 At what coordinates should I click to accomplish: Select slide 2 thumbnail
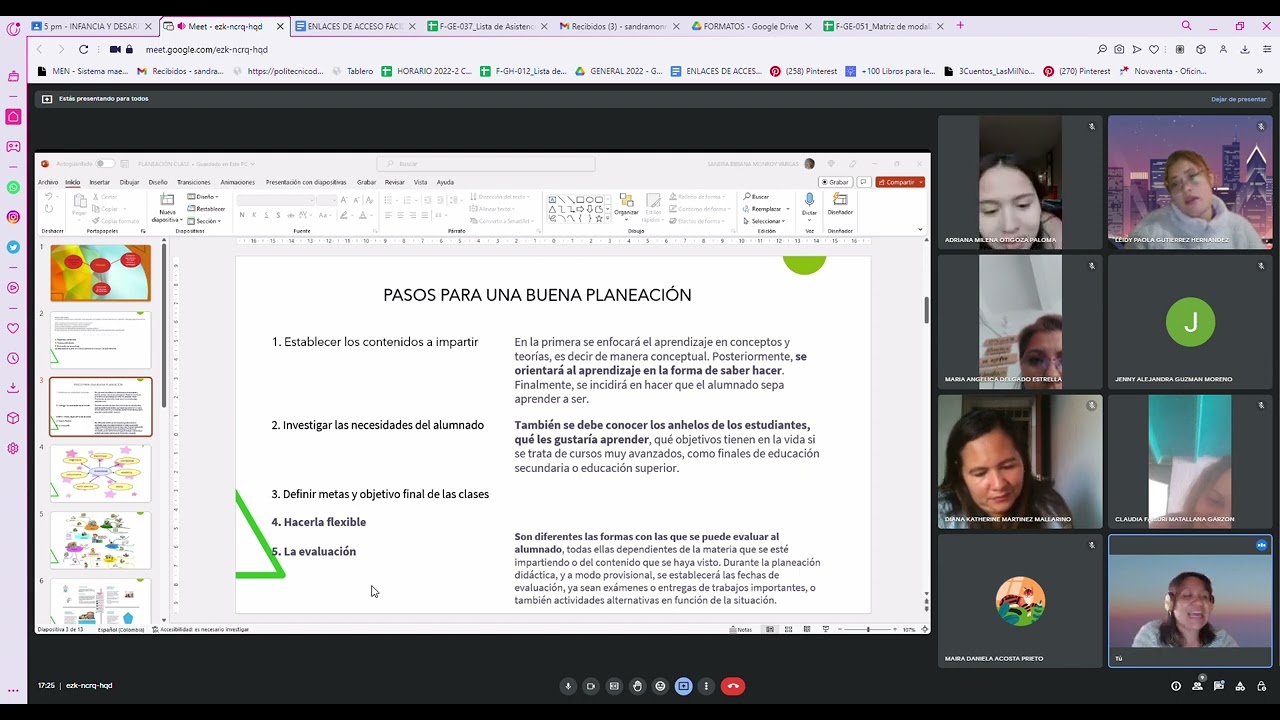coord(100,339)
